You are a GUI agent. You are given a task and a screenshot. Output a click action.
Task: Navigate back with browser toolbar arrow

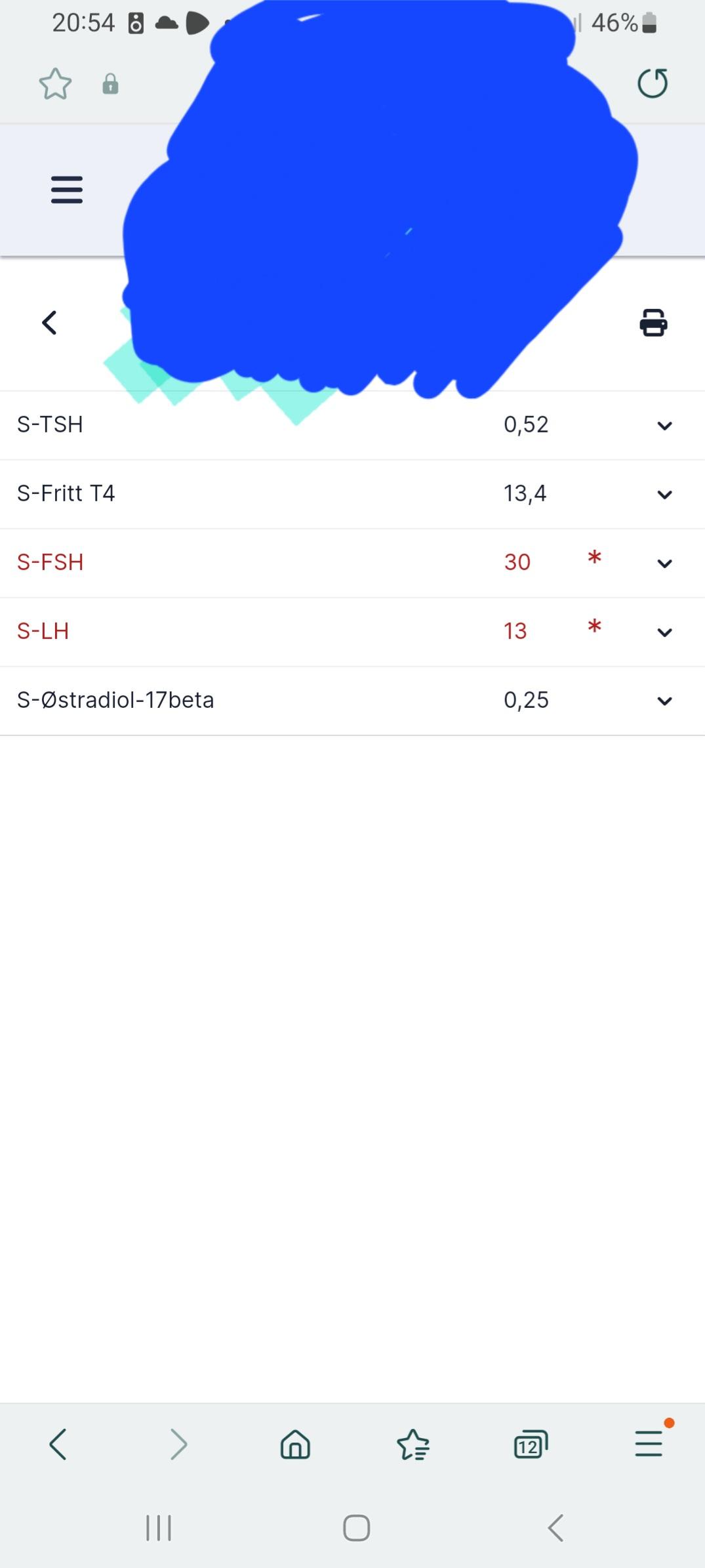pos(58,1444)
